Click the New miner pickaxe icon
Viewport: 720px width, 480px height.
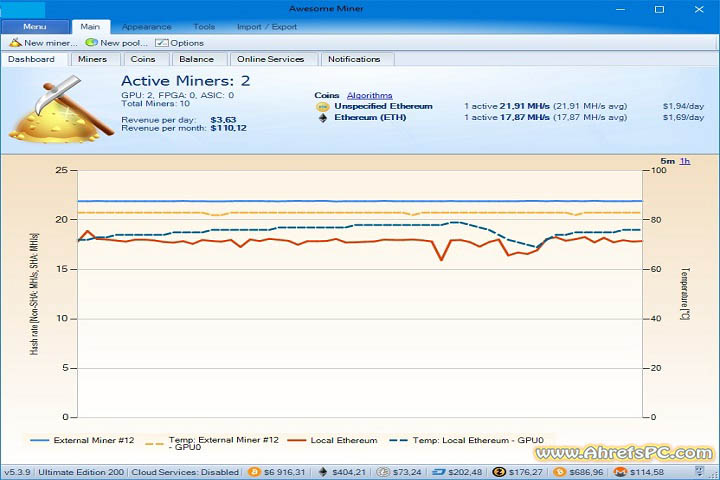pos(16,42)
